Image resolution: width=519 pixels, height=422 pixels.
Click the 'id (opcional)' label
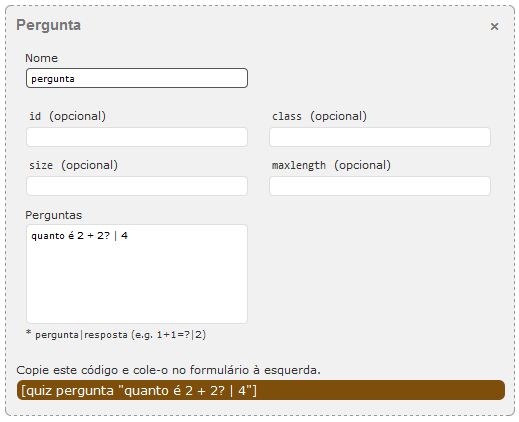pos(67,116)
